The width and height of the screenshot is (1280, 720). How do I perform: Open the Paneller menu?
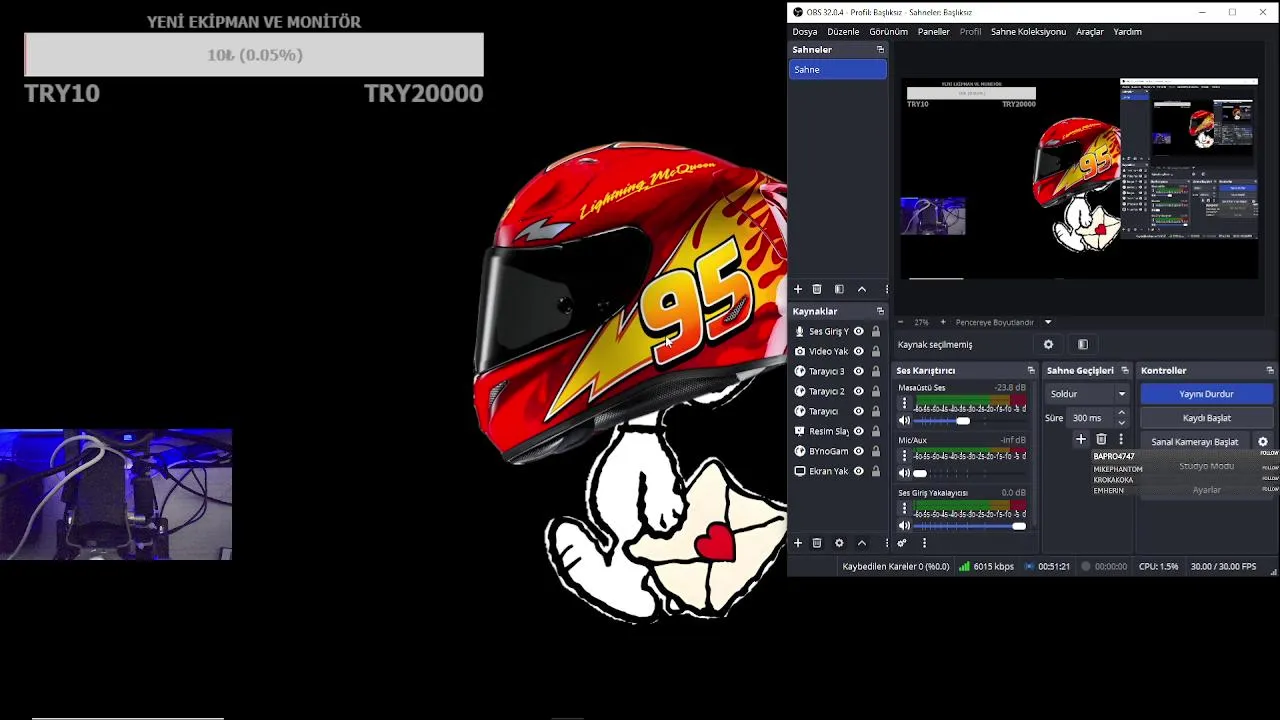[934, 31]
